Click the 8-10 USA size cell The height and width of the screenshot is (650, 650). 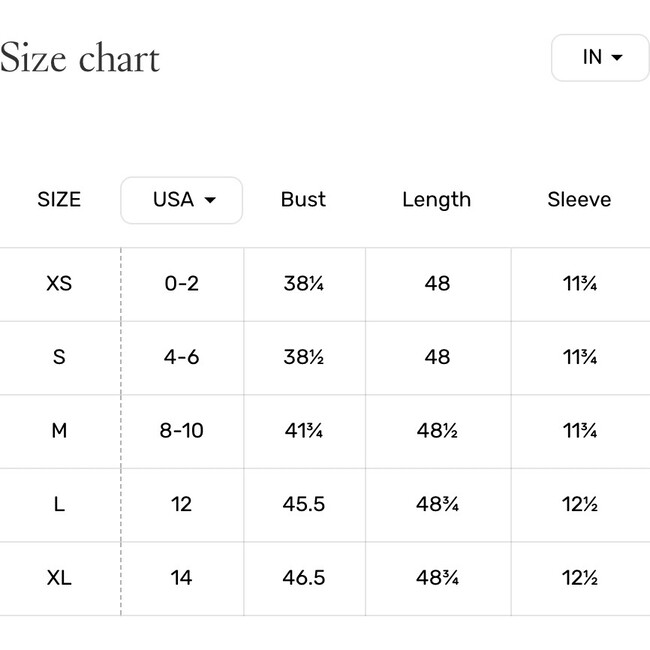point(182,431)
